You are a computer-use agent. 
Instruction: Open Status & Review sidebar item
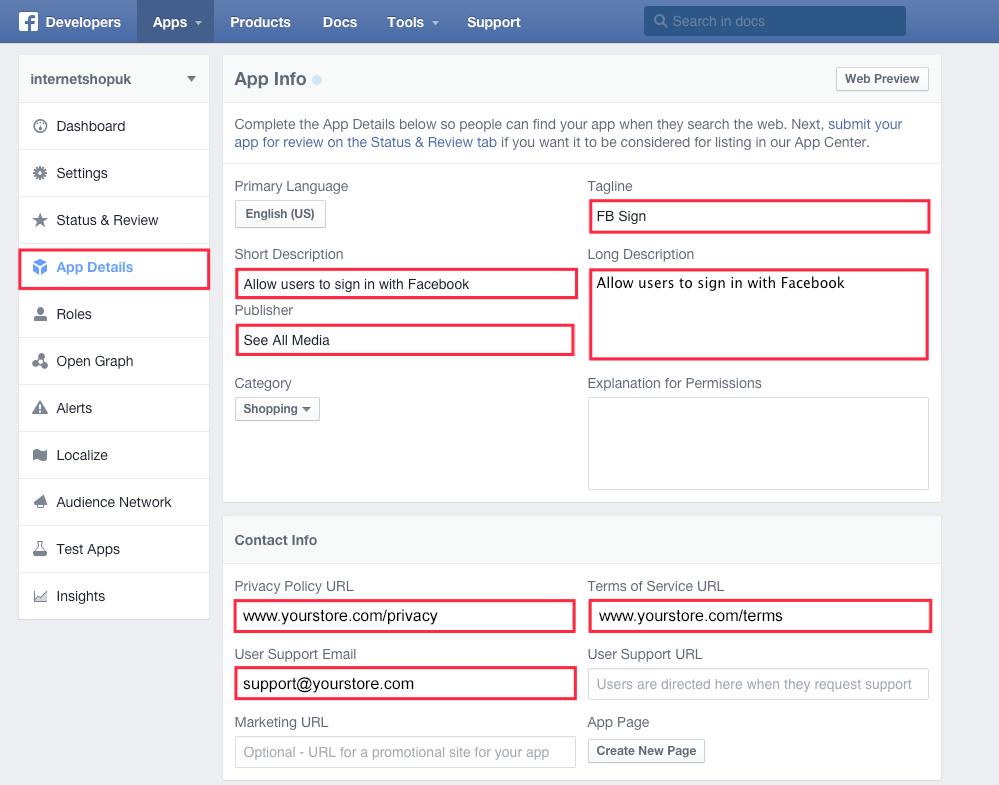(114, 220)
